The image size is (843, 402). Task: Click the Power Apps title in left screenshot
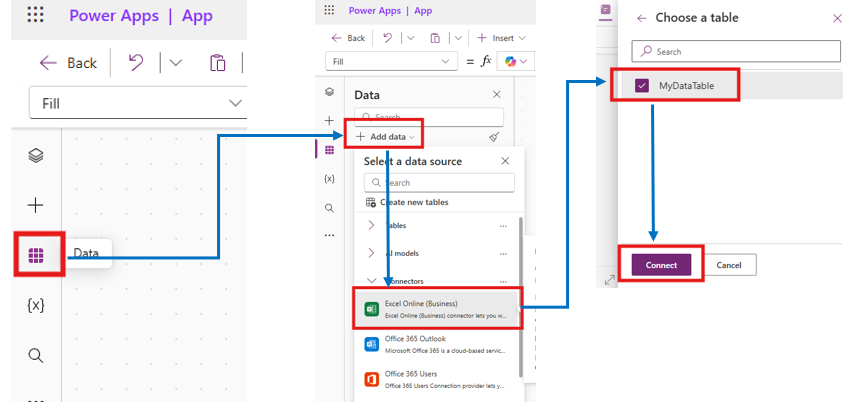114,16
